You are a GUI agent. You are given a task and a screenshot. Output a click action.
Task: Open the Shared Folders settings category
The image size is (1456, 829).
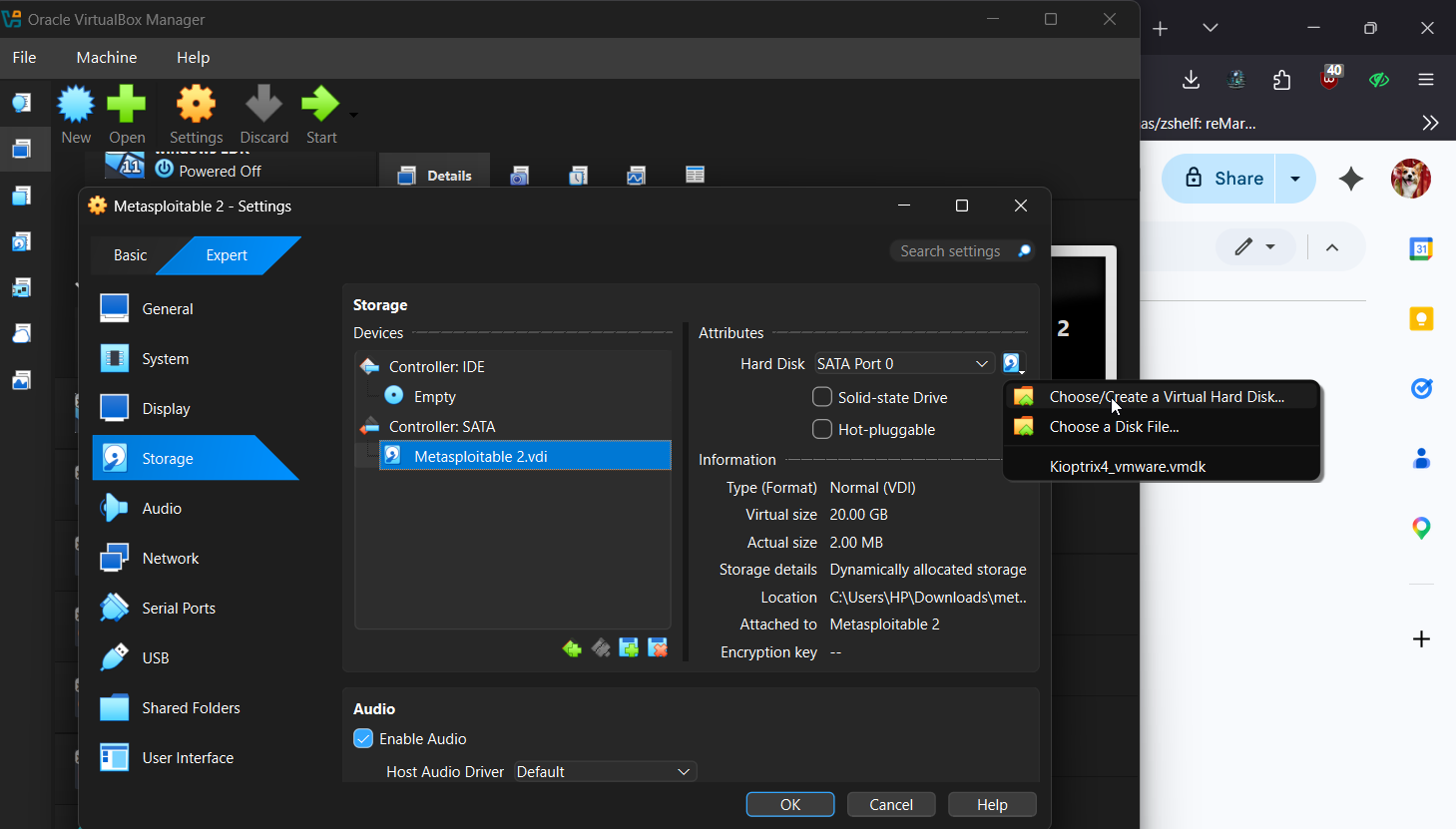pyautogui.click(x=191, y=708)
